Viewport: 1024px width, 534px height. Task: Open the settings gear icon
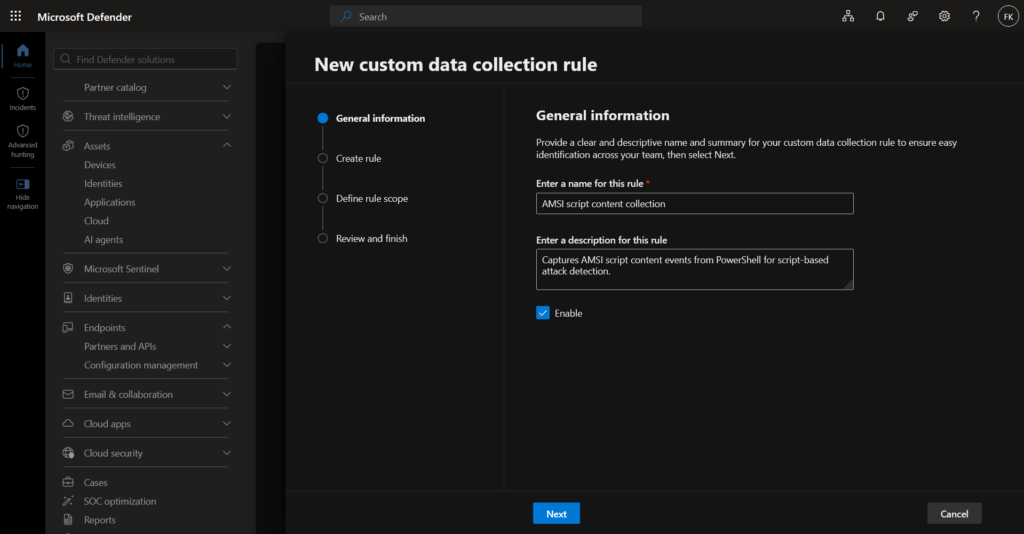click(x=944, y=16)
